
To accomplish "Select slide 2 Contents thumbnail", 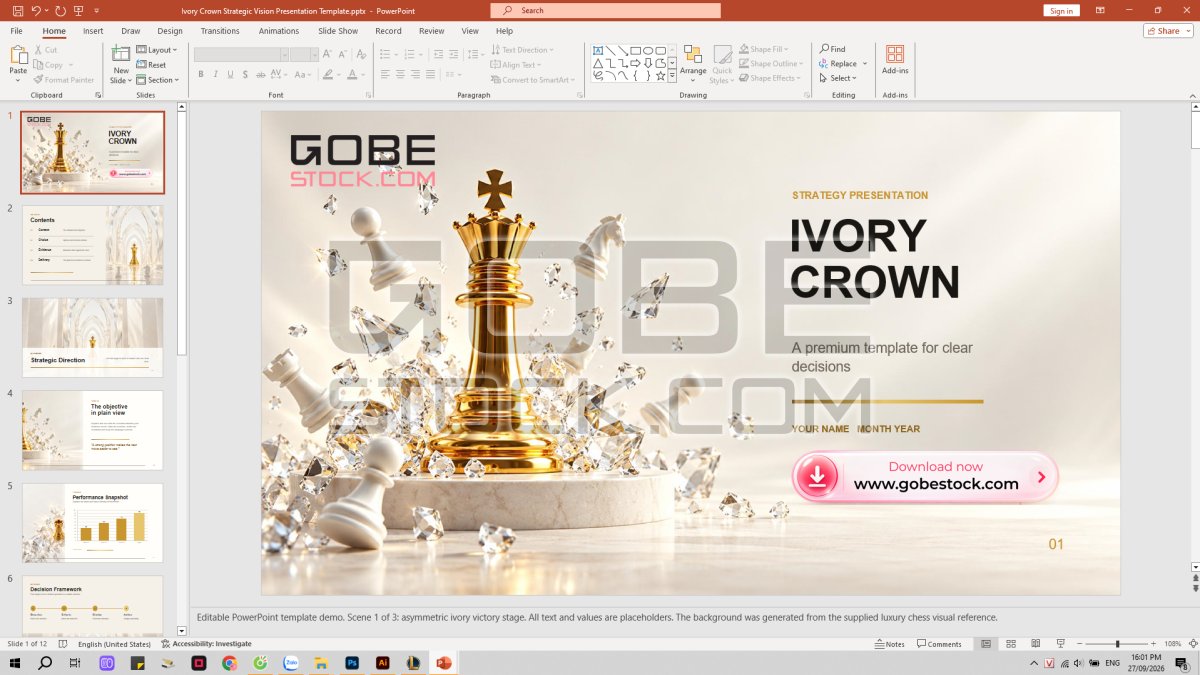I will click(x=92, y=245).
